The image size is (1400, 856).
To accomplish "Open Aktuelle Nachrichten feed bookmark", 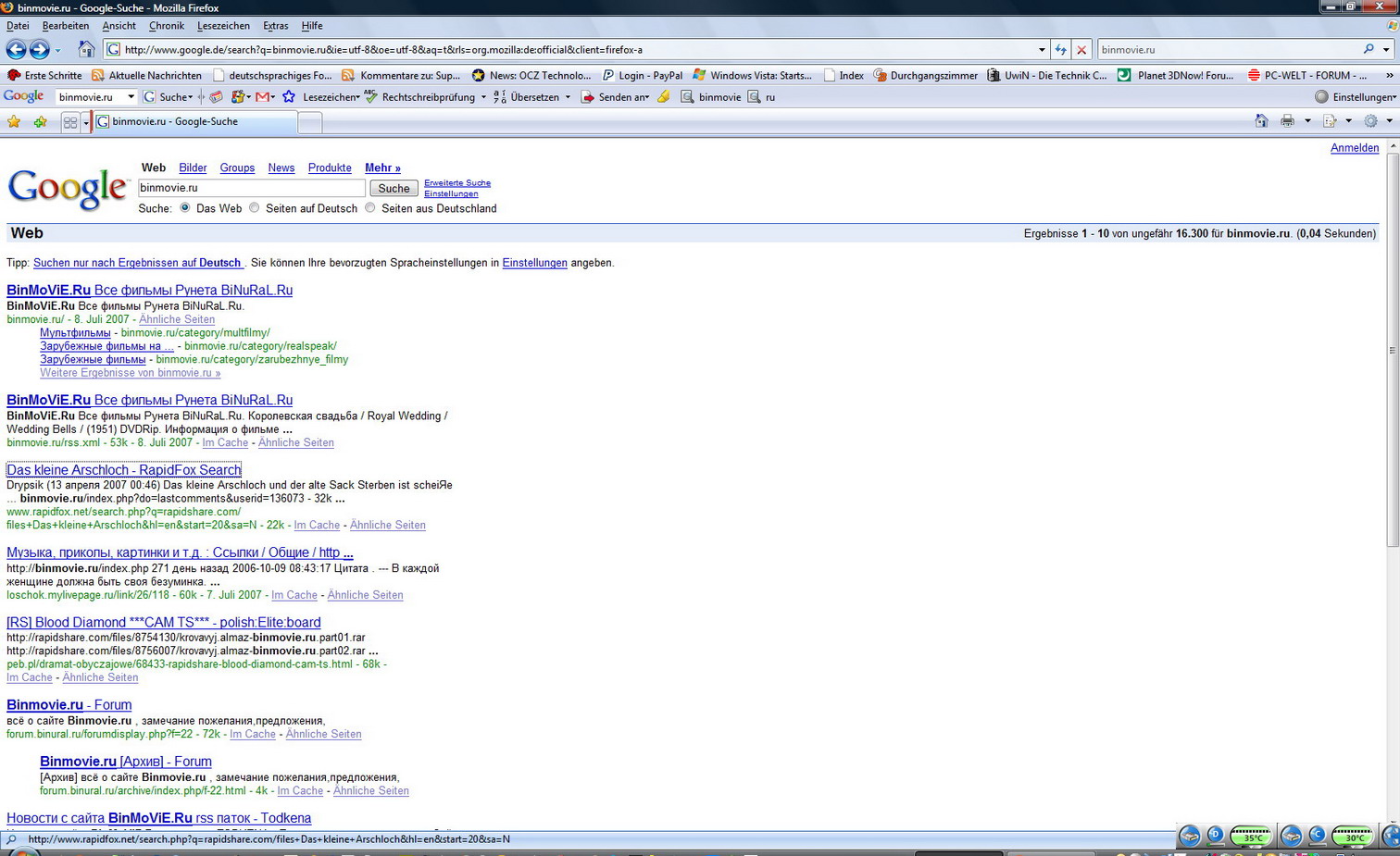I will [x=146, y=75].
